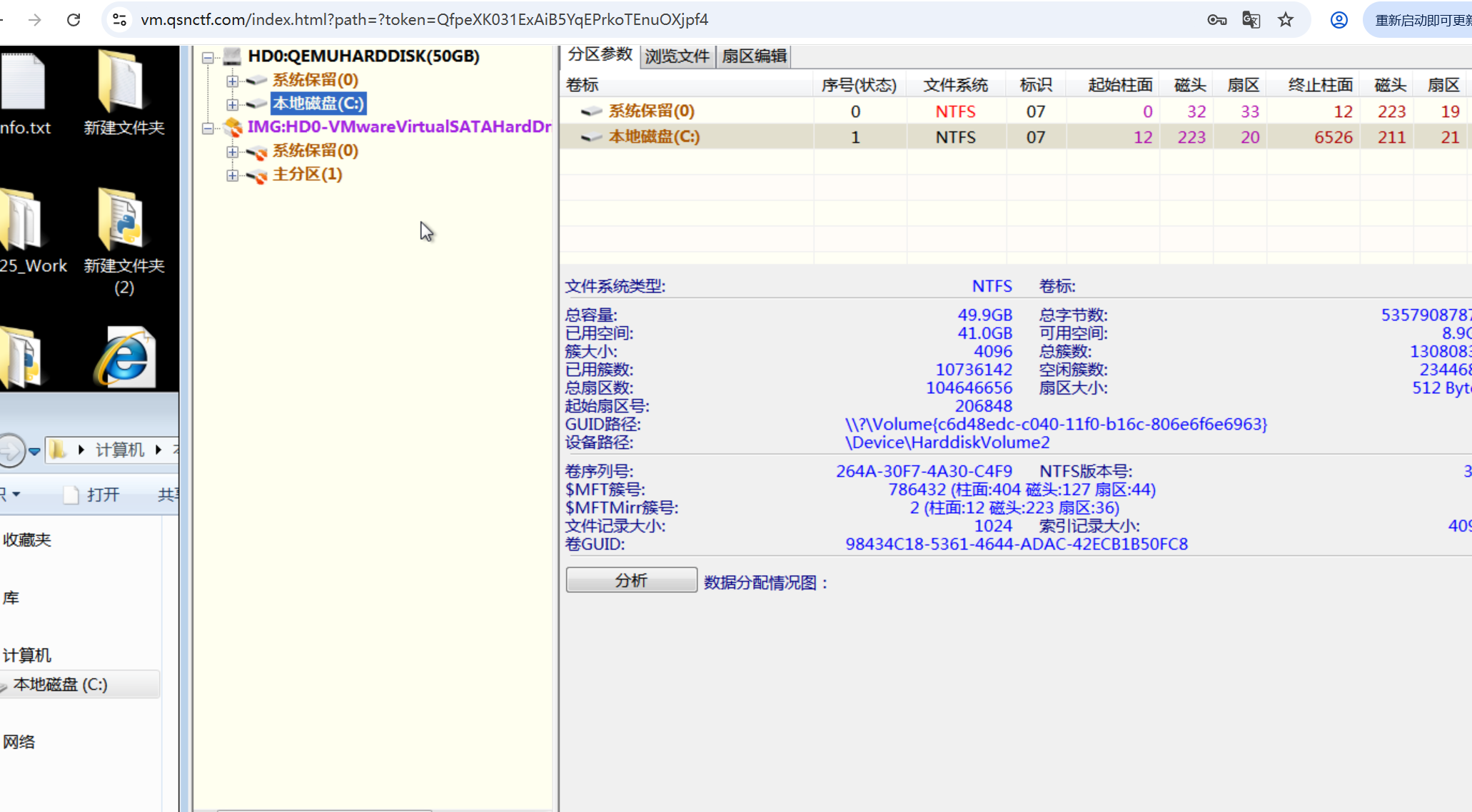Expand the 主分区(1) tree node

[x=232, y=175]
